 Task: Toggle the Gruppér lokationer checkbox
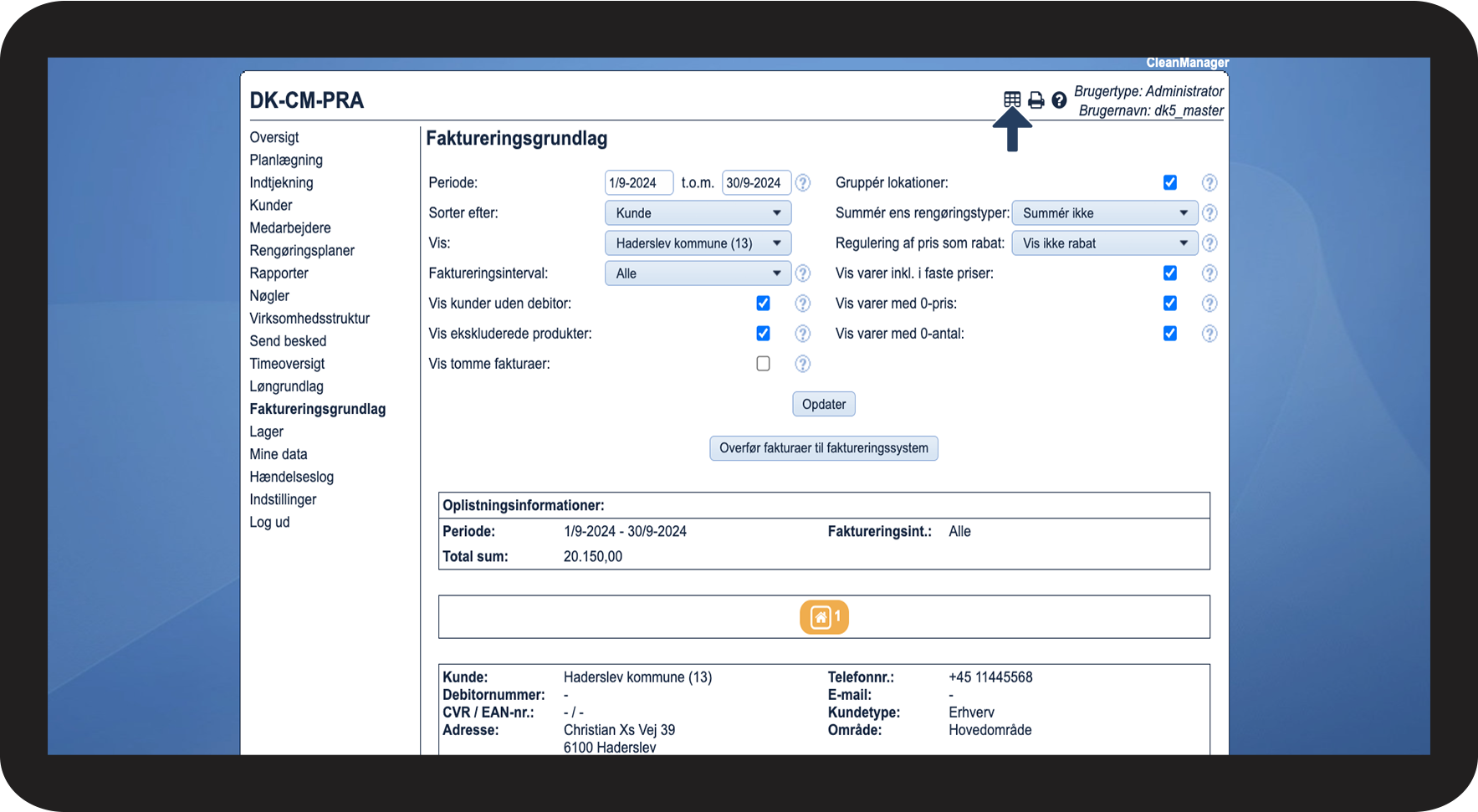(1169, 182)
